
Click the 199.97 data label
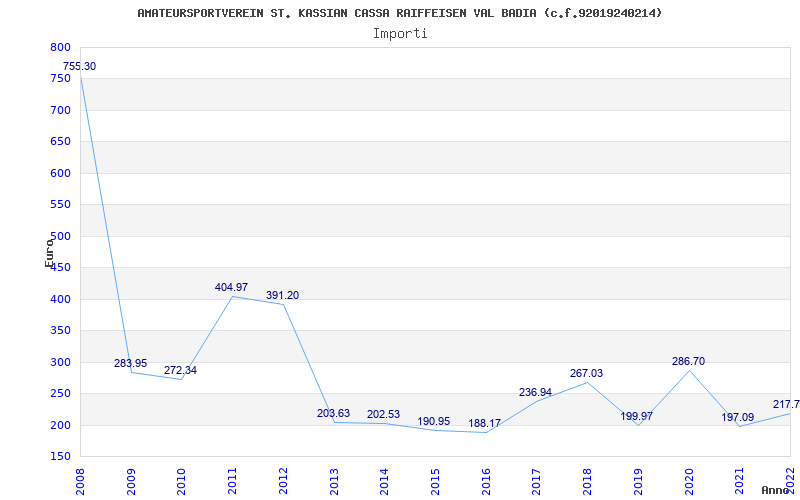(636, 416)
